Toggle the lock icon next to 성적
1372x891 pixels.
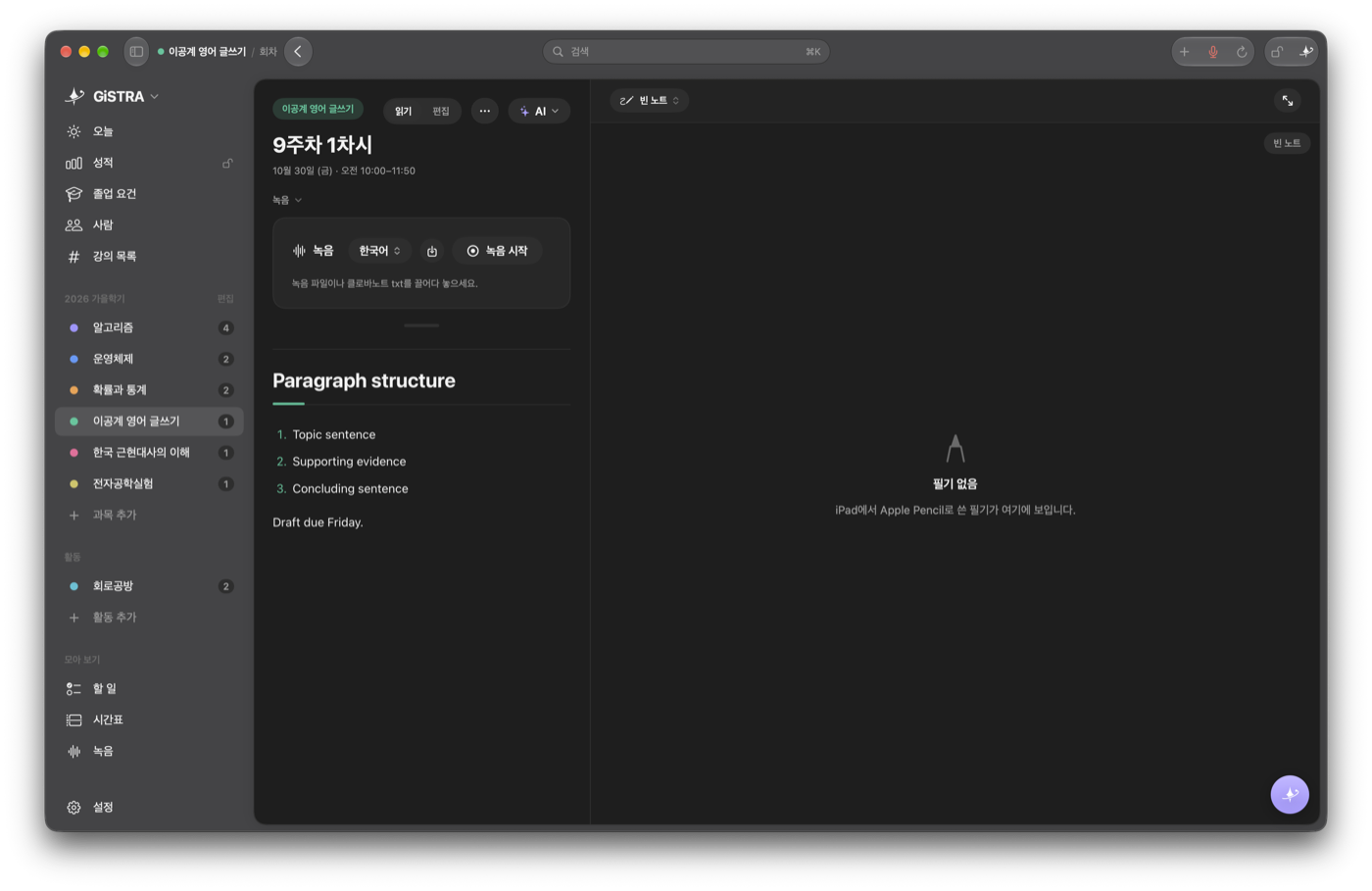coord(227,163)
